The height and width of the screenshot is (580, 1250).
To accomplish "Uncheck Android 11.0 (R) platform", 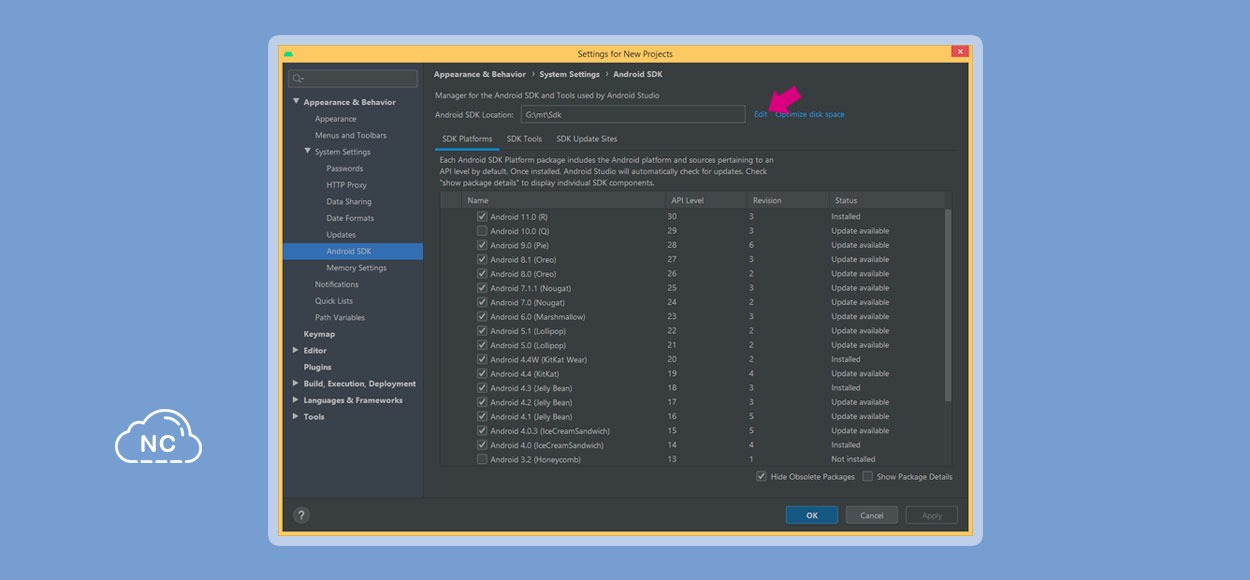I will pyautogui.click(x=482, y=216).
